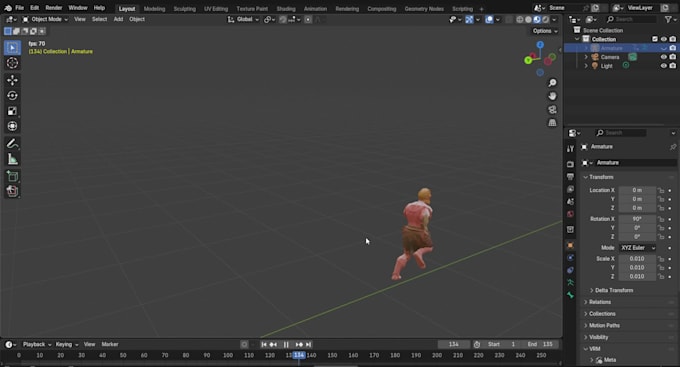Click the filter icon in outliner
The height and width of the screenshot is (367, 680).
[668, 20]
